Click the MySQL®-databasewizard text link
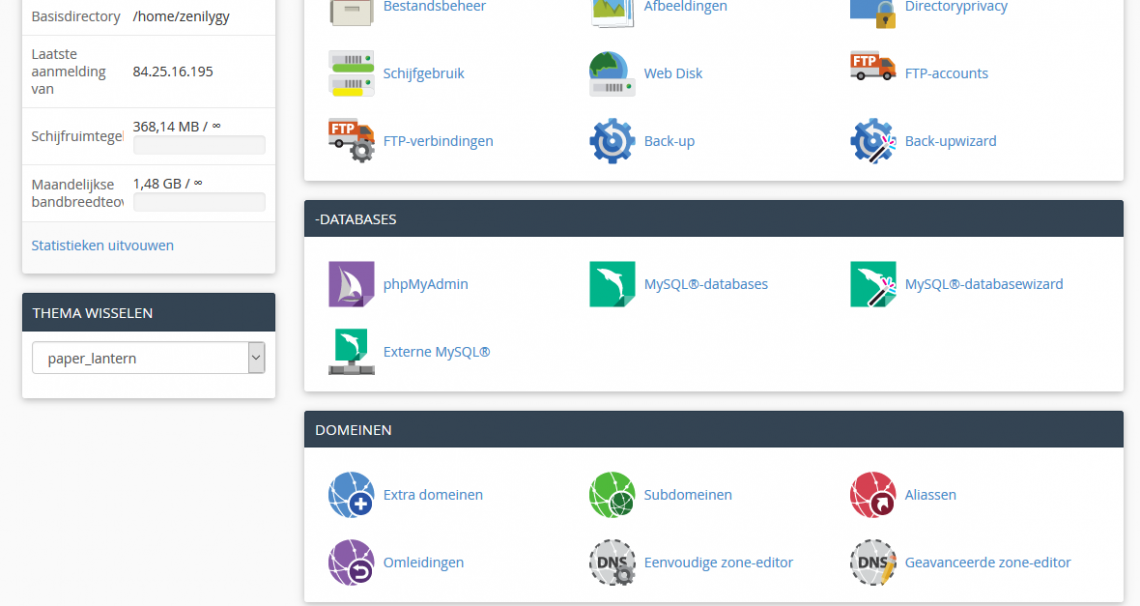This screenshot has height=606, width=1140. tap(984, 284)
